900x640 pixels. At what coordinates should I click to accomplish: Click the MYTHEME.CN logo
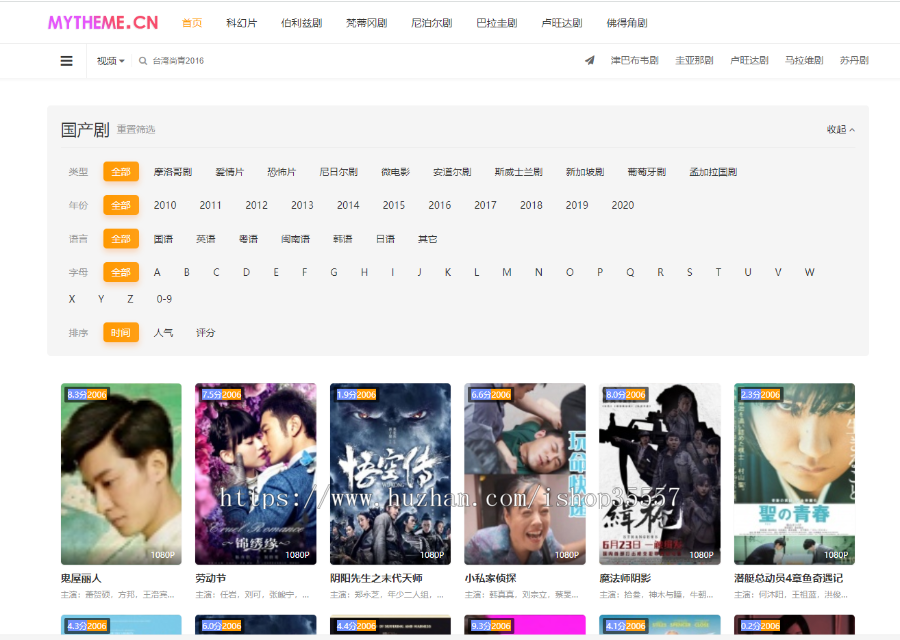tap(103, 22)
